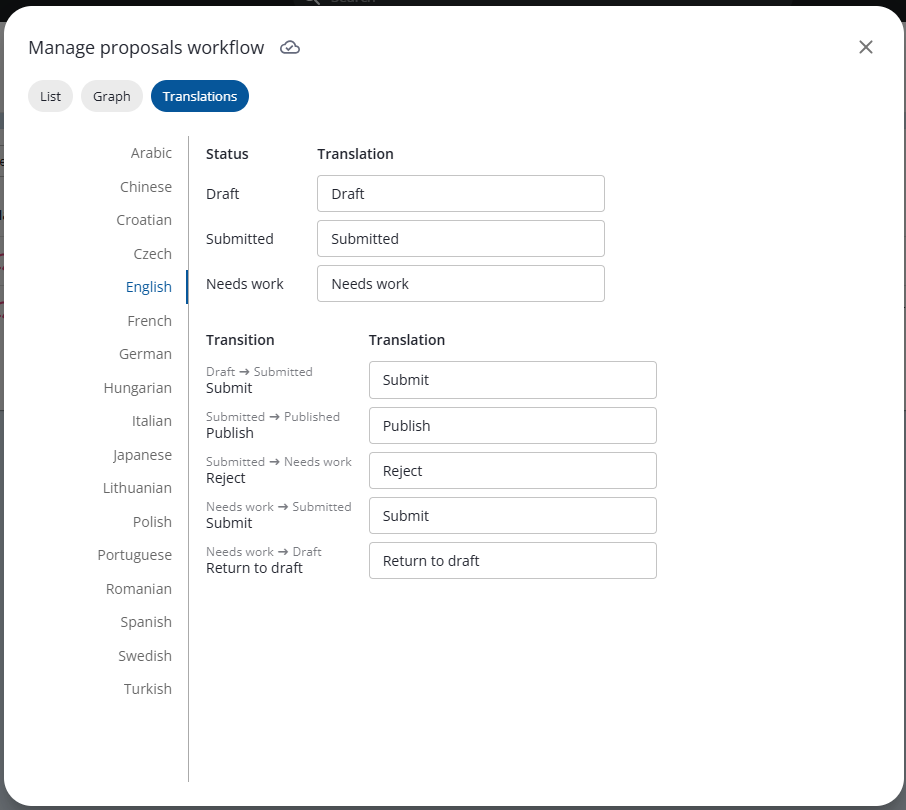The height and width of the screenshot is (810, 906).
Task: Choose Arabic in the language list
Action: click(151, 153)
